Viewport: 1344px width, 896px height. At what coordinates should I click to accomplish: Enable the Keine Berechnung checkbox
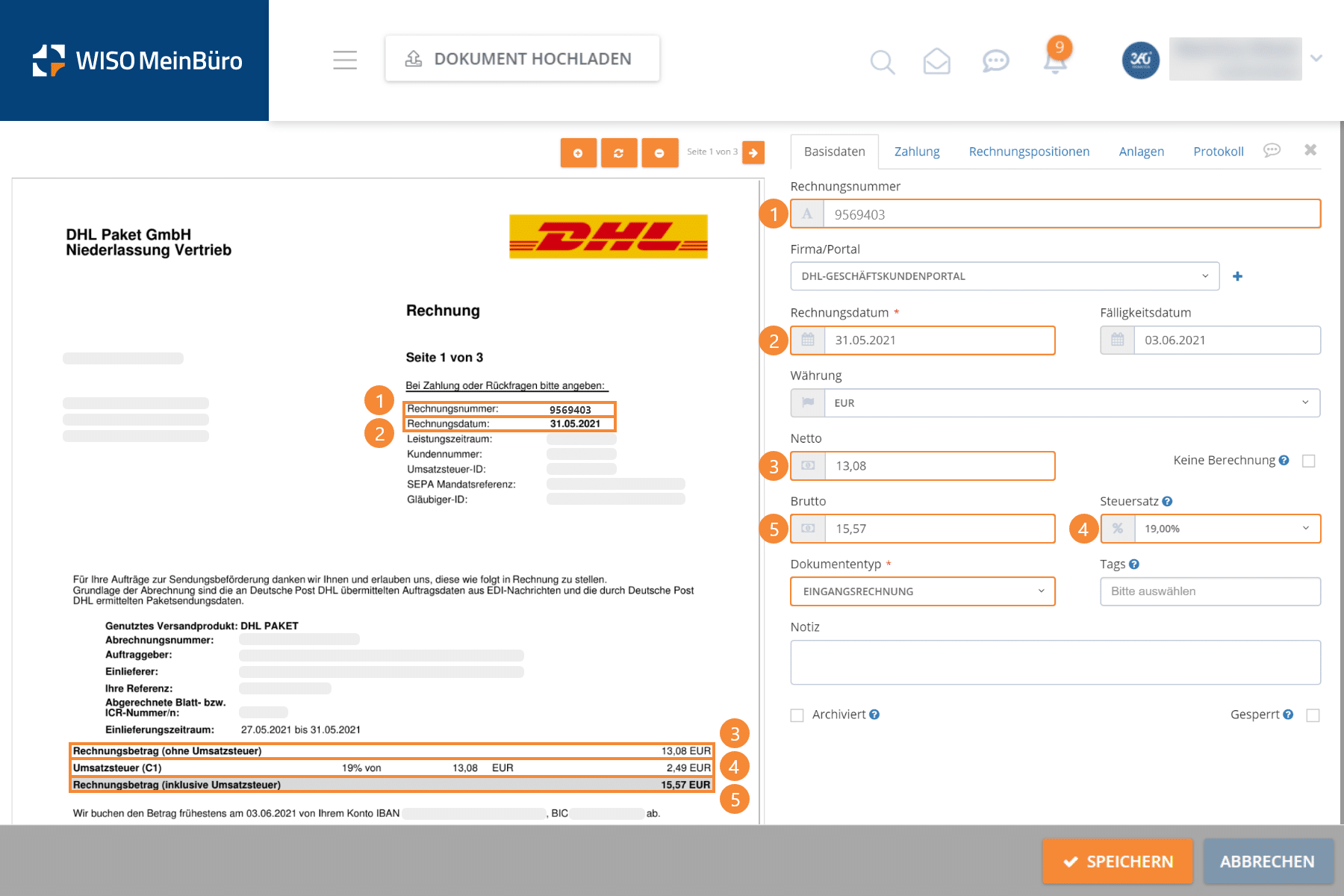pyautogui.click(x=1308, y=461)
